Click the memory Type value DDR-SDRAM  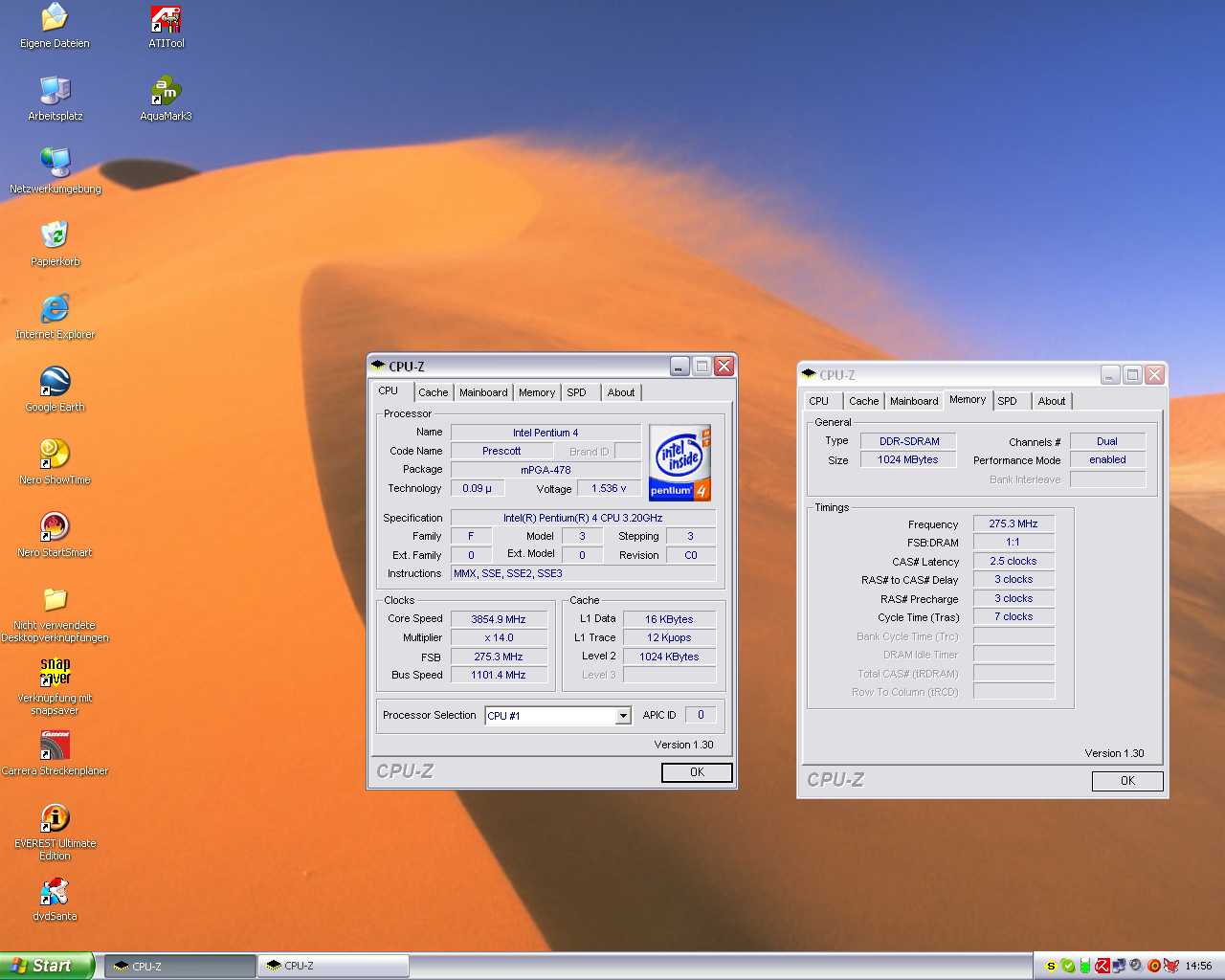[908, 441]
